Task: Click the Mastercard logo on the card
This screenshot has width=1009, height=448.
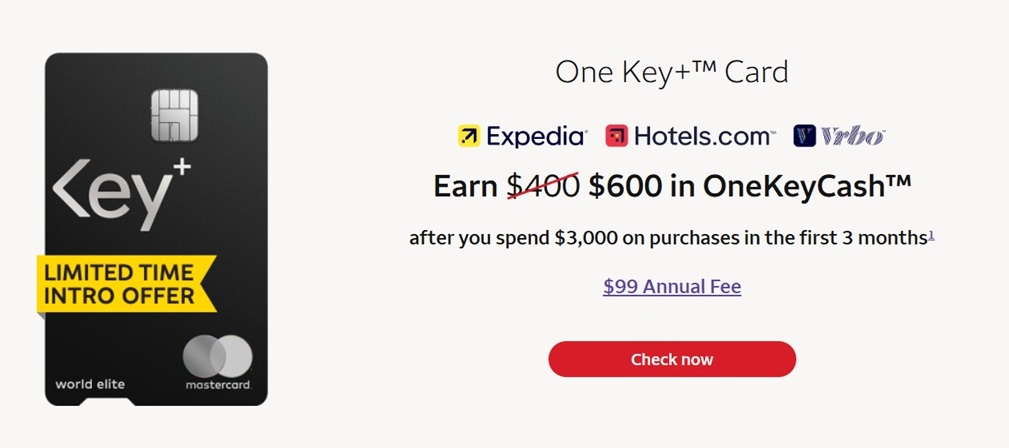Action: pos(218,355)
